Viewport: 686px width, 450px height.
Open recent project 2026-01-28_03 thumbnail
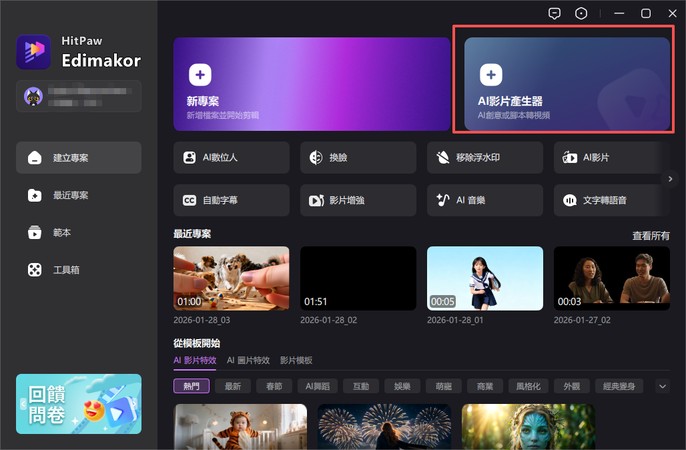(x=231, y=279)
